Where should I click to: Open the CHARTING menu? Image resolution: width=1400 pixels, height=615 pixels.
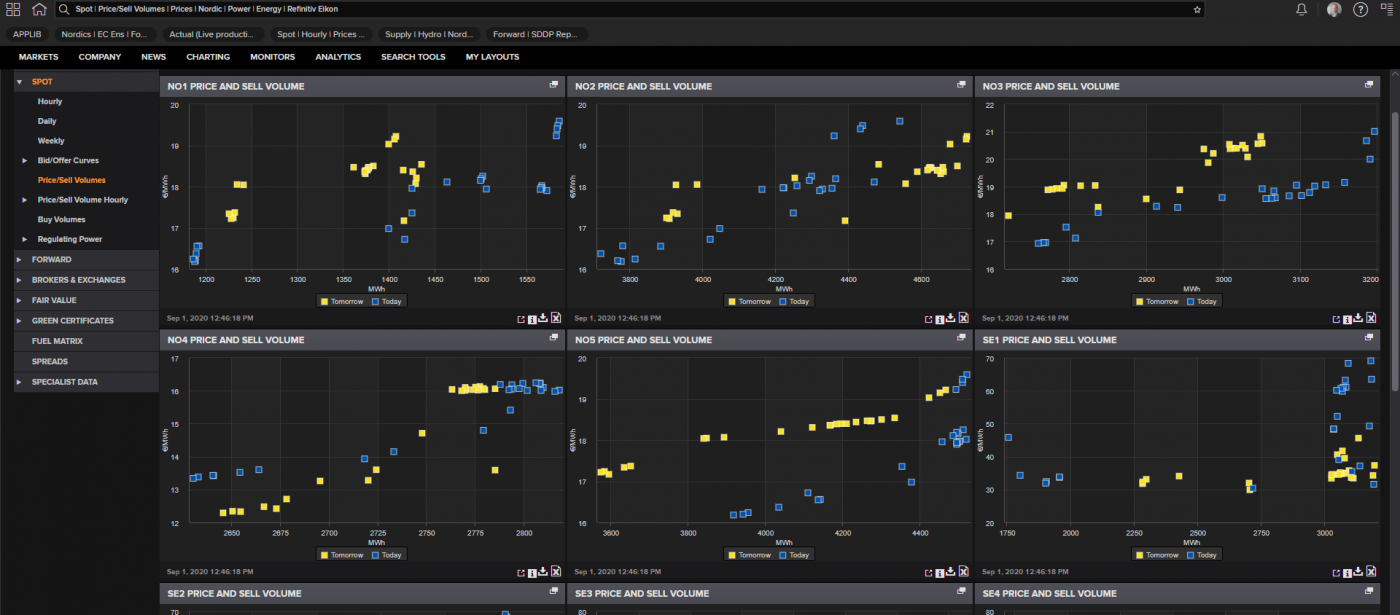click(208, 57)
